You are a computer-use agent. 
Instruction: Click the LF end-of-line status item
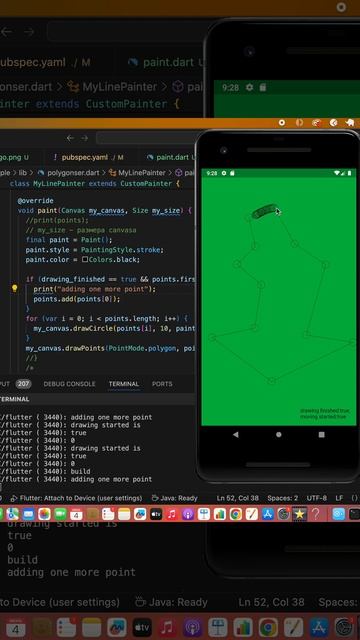(x=339, y=498)
